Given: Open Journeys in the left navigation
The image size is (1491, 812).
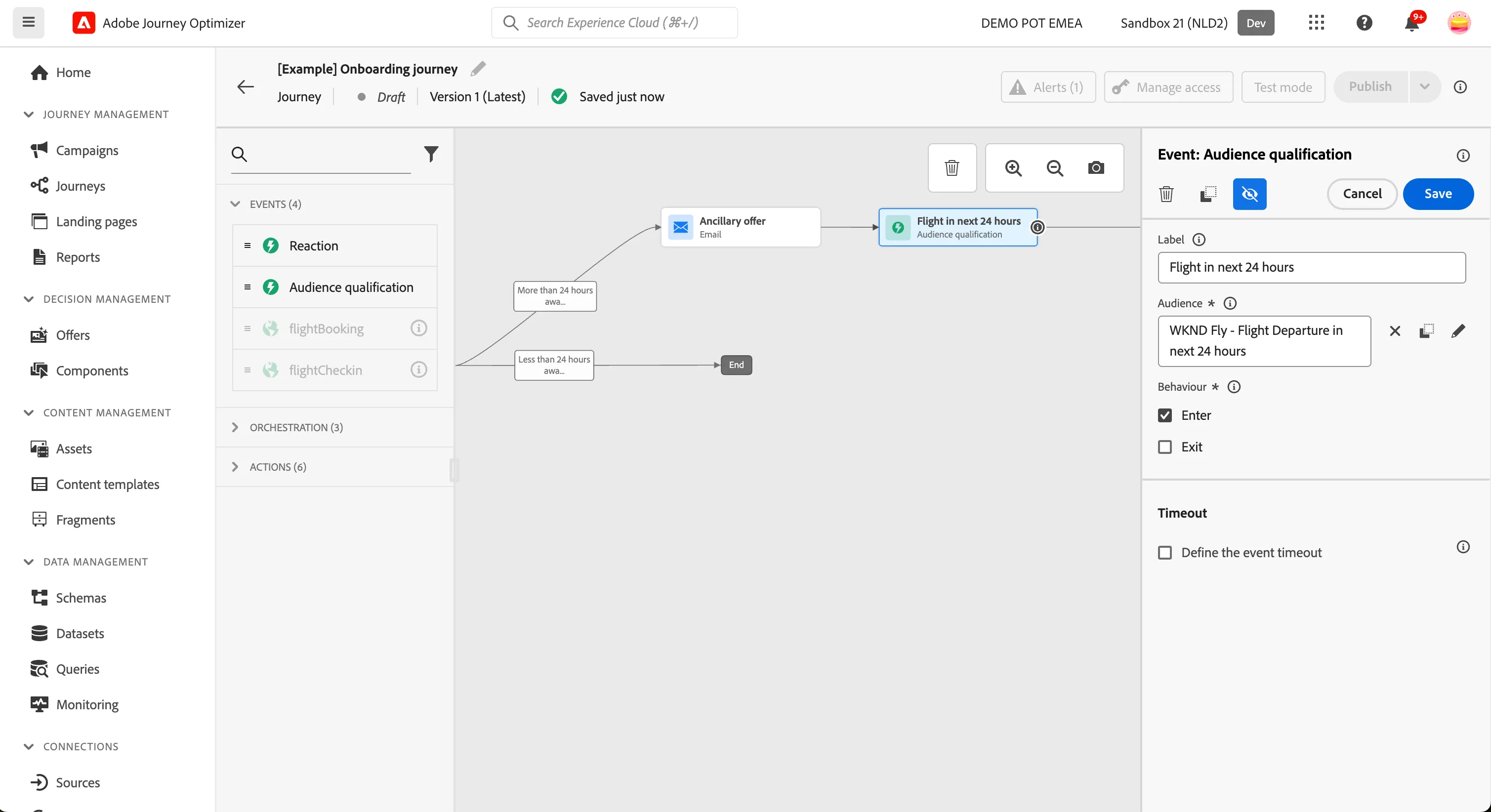Looking at the screenshot, I should click(x=81, y=186).
